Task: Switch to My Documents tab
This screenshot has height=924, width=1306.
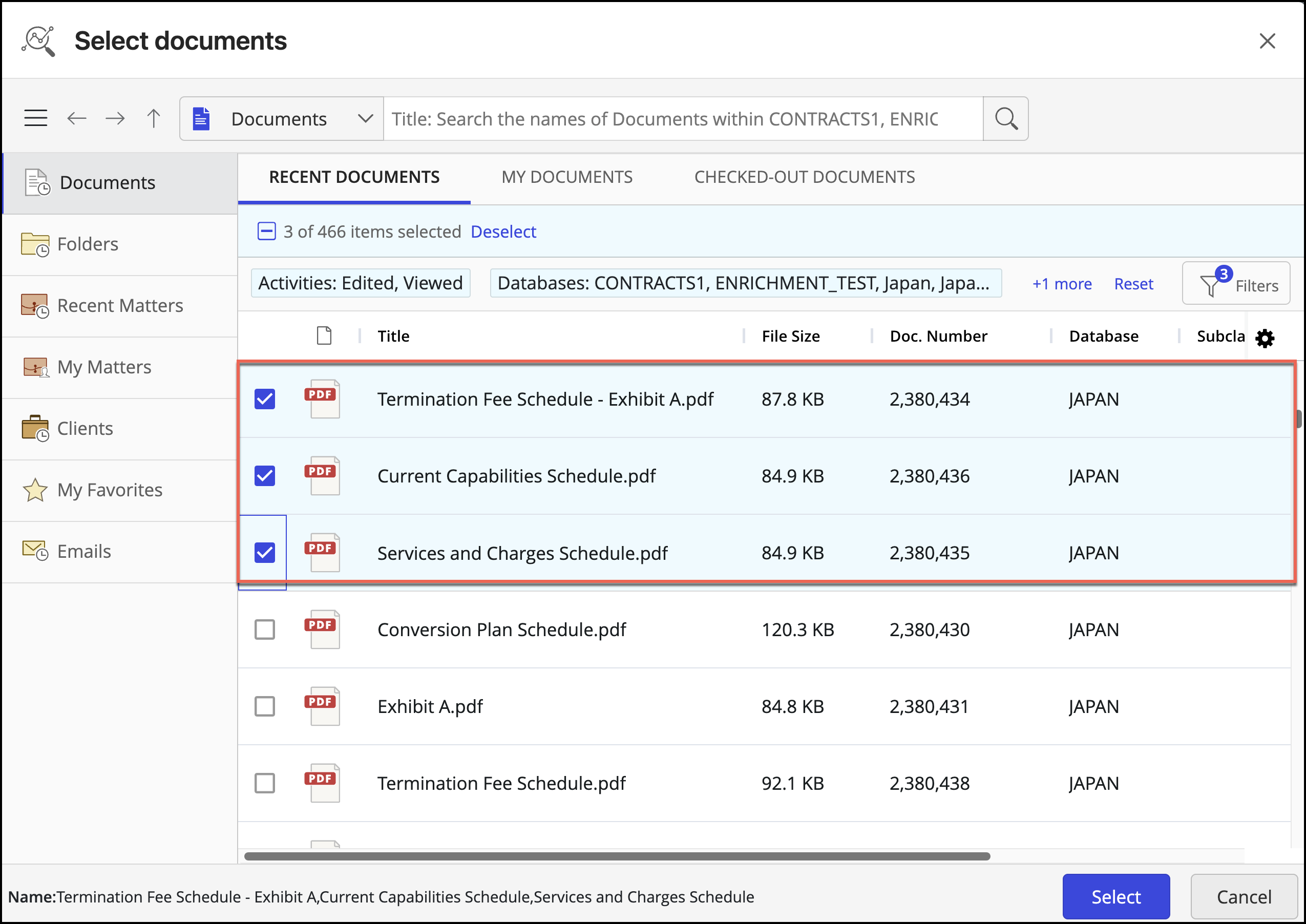Action: 566,177
